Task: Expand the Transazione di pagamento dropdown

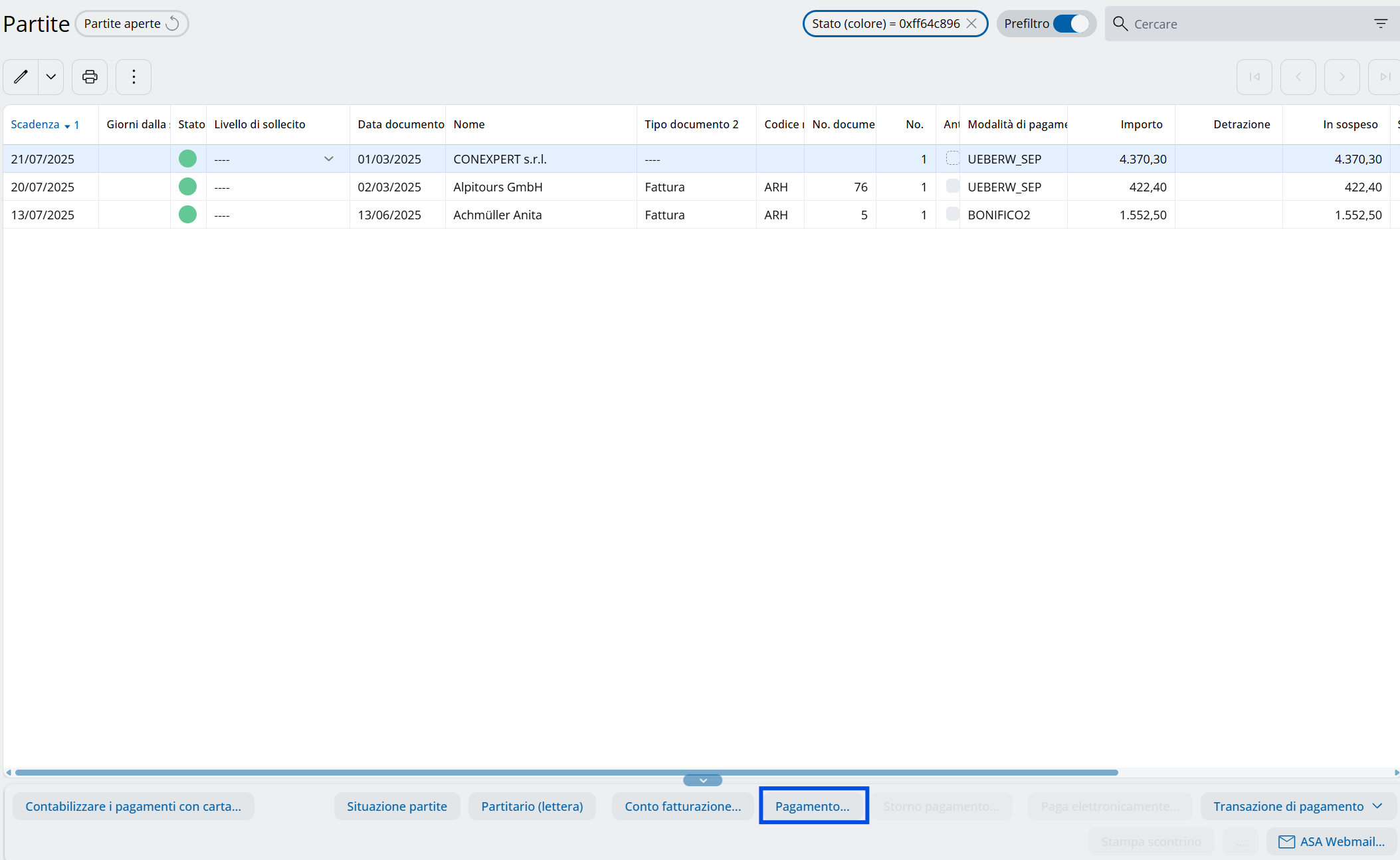Action: pos(1377,806)
